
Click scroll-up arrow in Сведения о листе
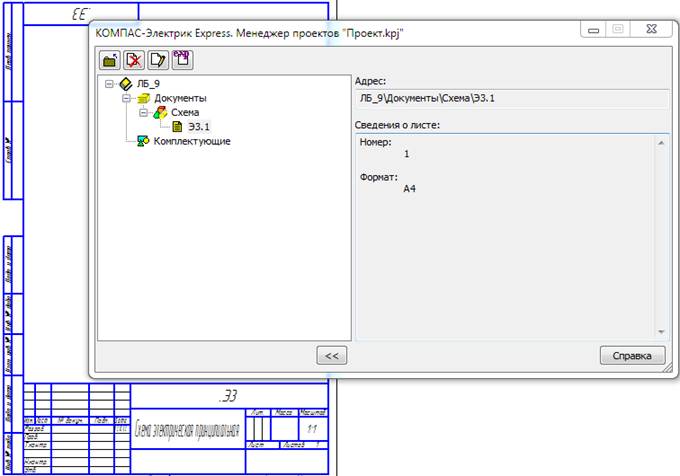tap(661, 143)
